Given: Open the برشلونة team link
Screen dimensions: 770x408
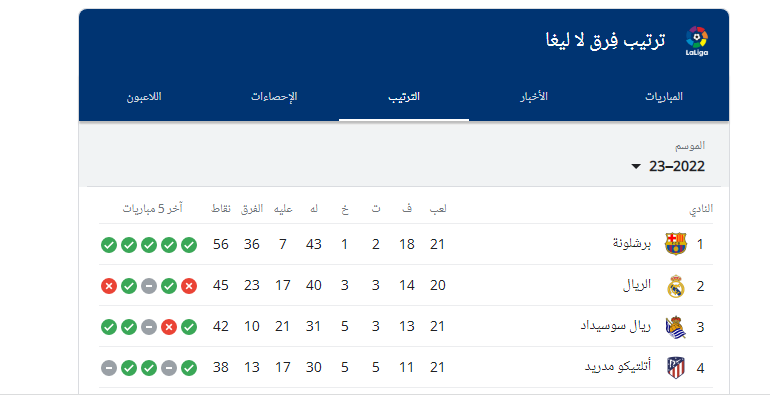Looking at the screenshot, I should click(x=631, y=244).
